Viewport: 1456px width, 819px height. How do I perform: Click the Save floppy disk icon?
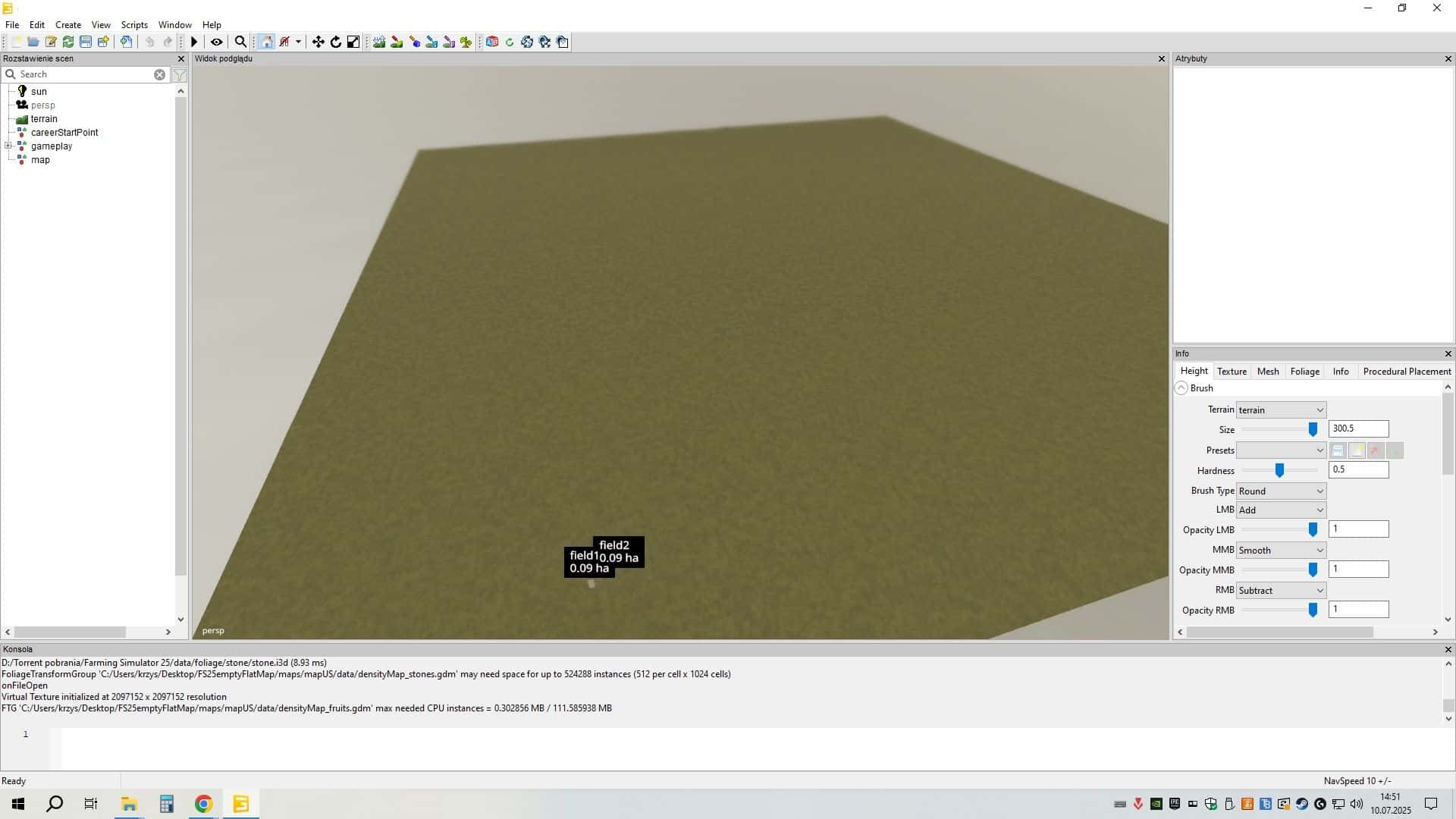(x=86, y=42)
